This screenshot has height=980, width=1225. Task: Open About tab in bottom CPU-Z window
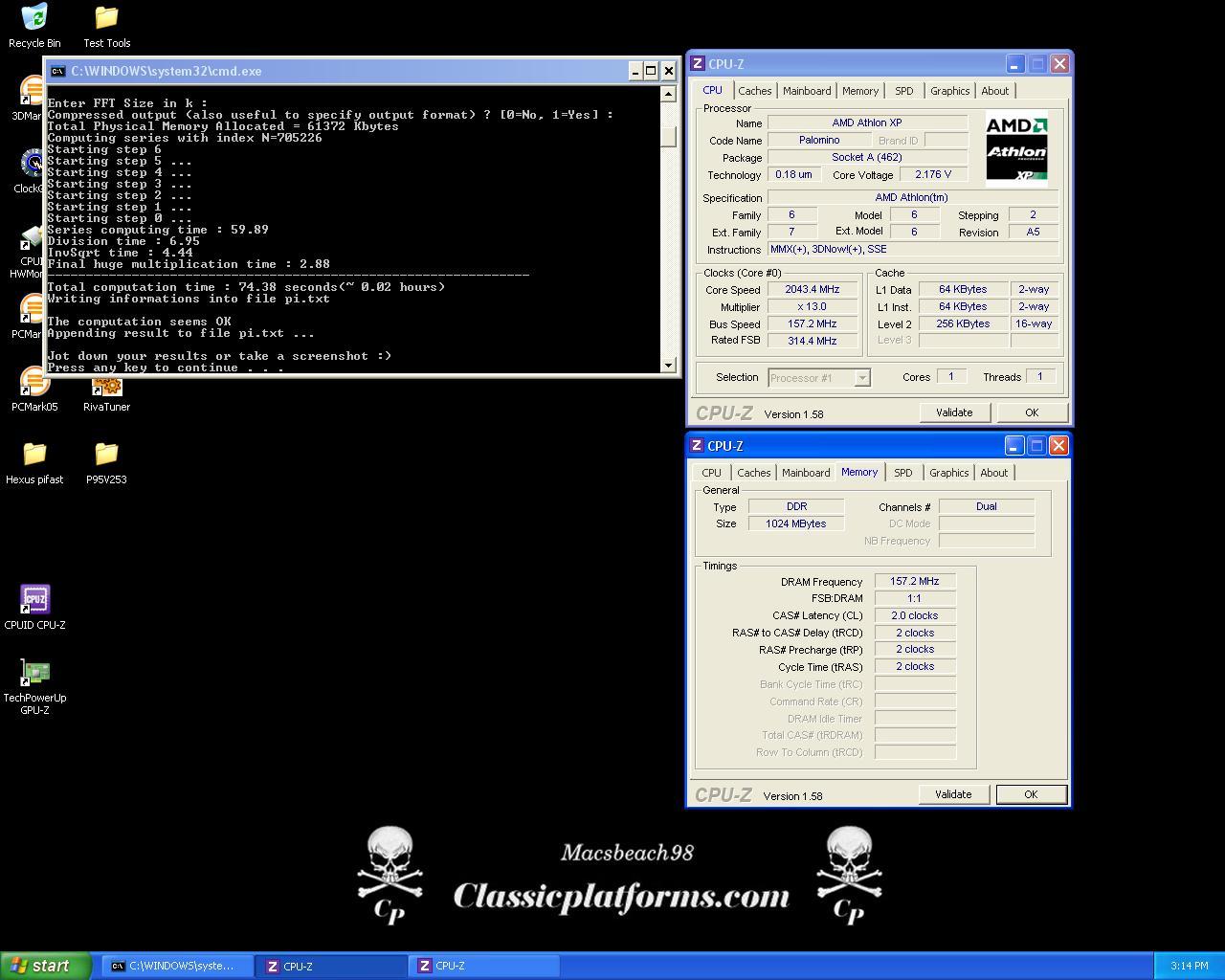[x=993, y=473]
